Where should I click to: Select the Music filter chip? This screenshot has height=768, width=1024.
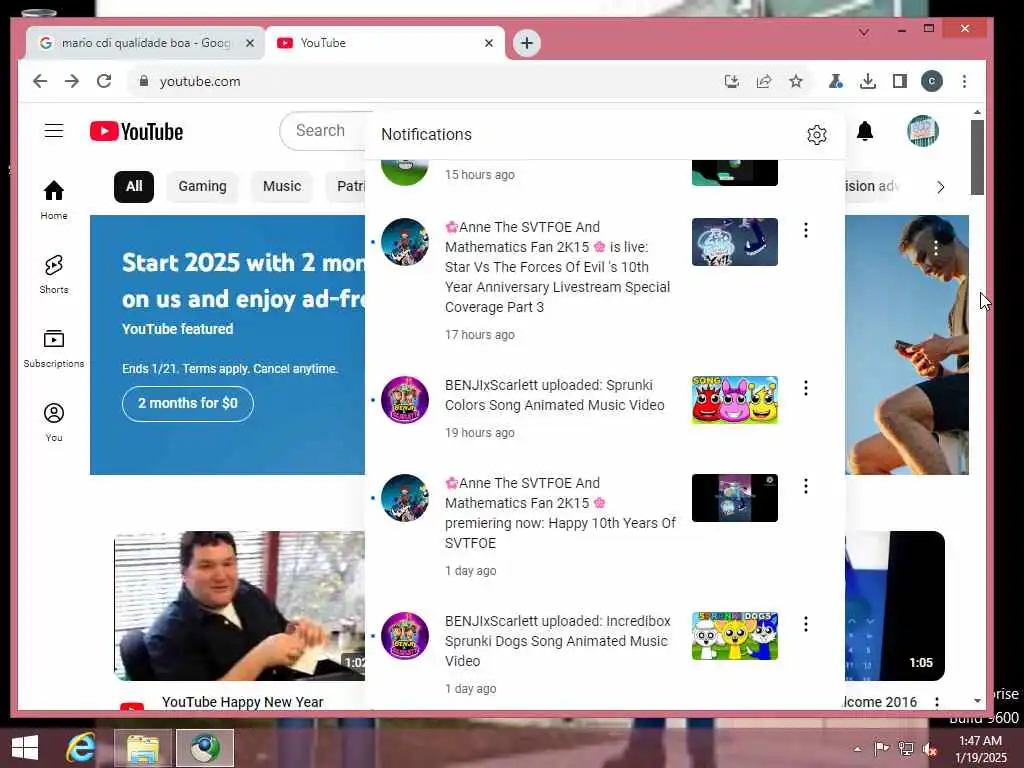tap(281, 187)
